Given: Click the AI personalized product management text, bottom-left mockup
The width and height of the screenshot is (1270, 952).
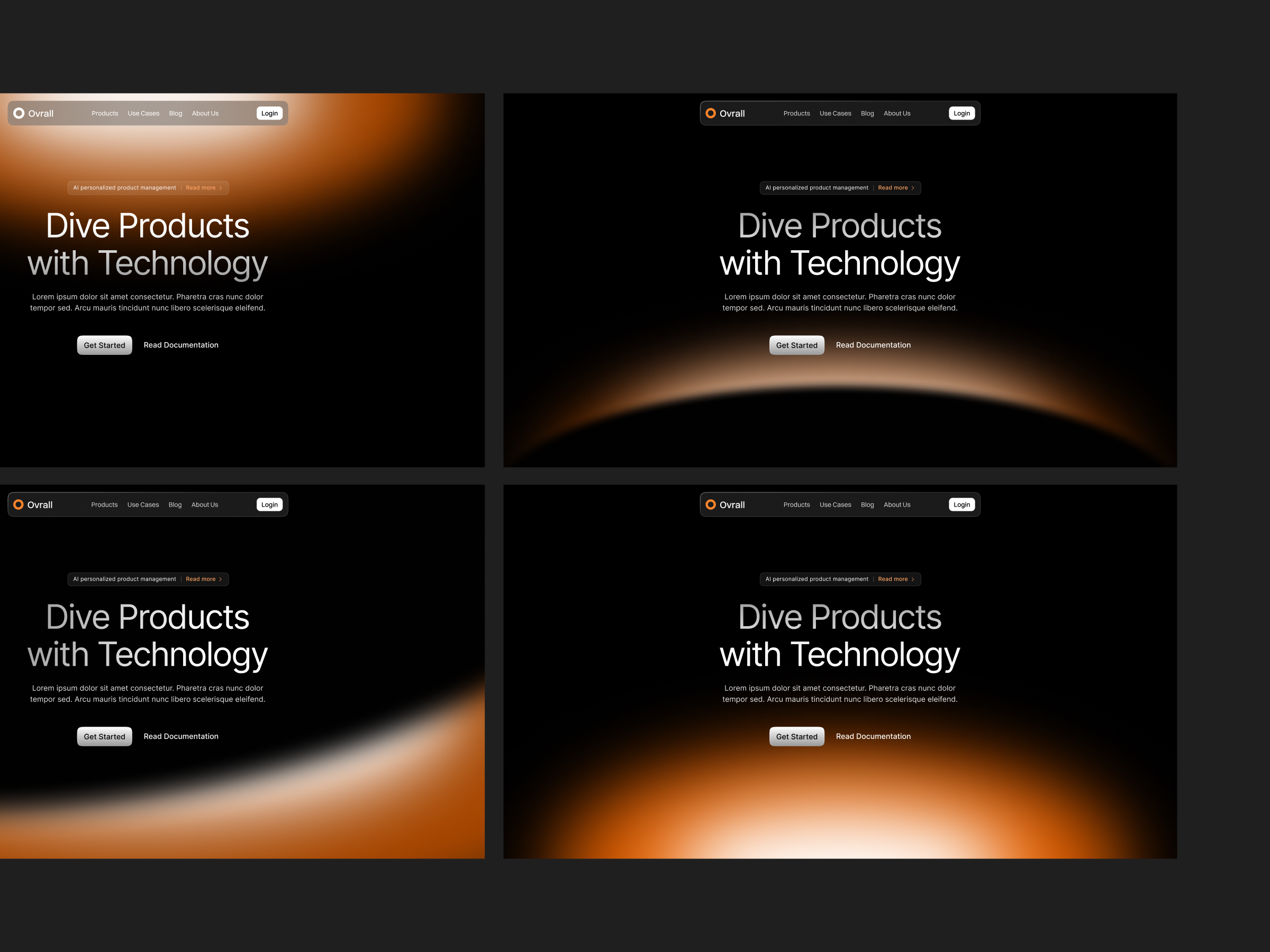Looking at the screenshot, I should pyautogui.click(x=124, y=579).
